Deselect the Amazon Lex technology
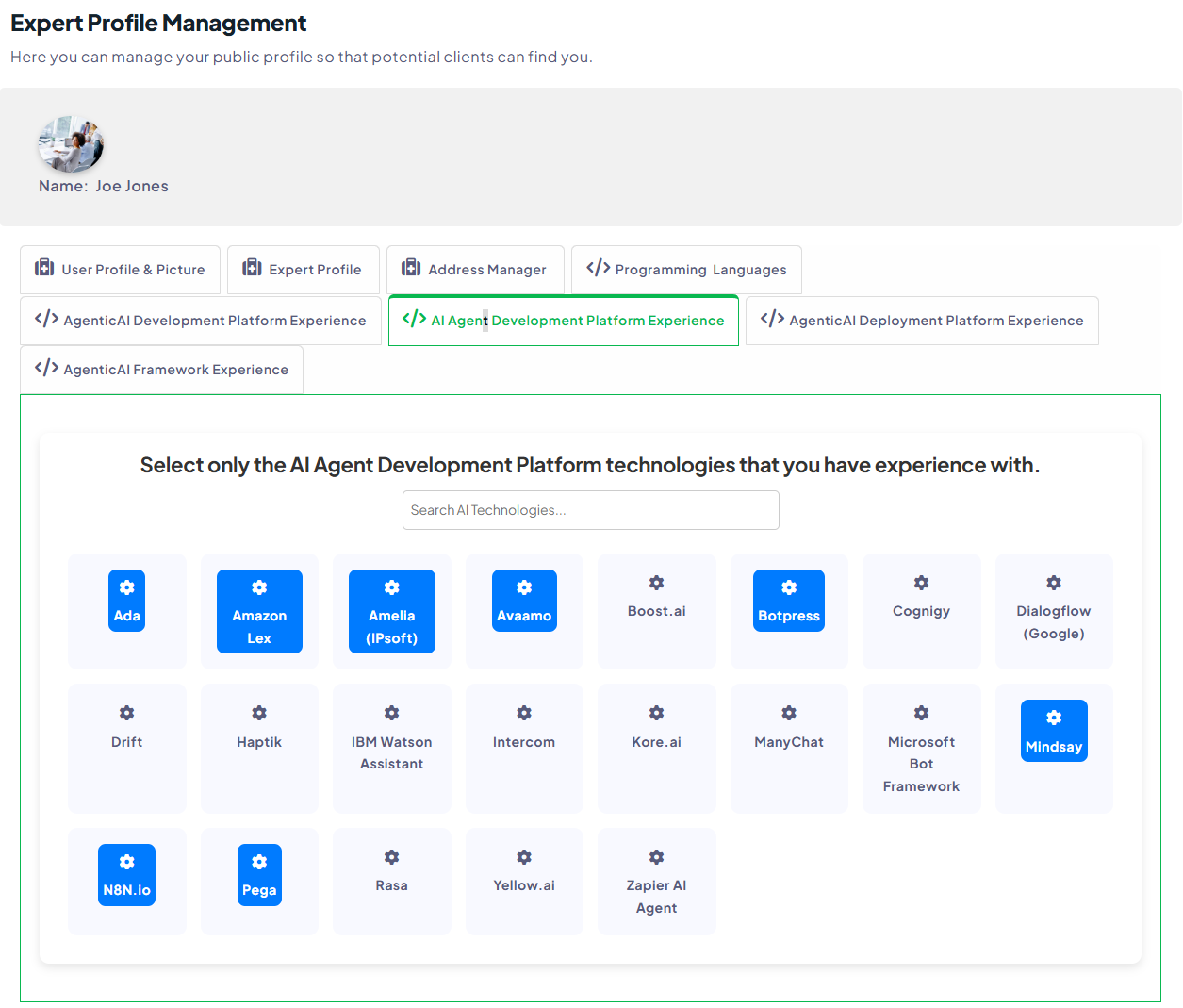Image resolution: width=1183 pixels, height=1008 pixels. [x=259, y=611]
